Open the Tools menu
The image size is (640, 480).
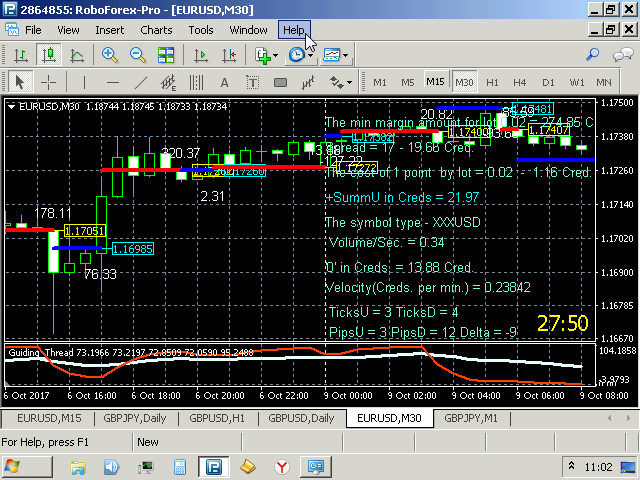click(x=201, y=30)
